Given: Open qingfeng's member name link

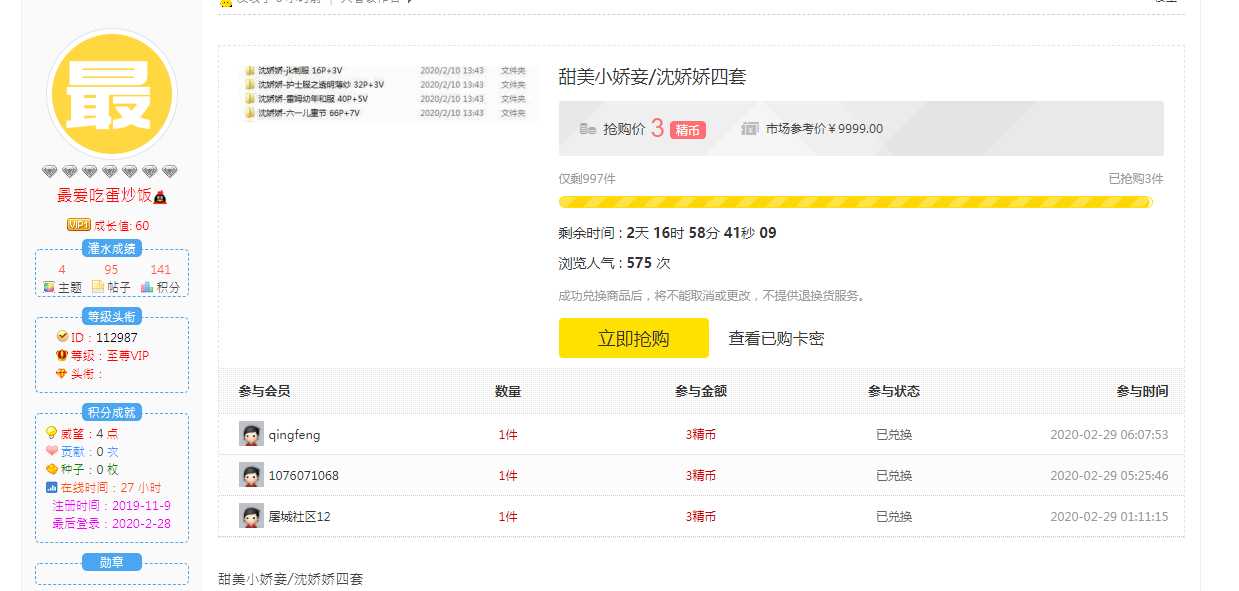Looking at the screenshot, I should point(295,435).
